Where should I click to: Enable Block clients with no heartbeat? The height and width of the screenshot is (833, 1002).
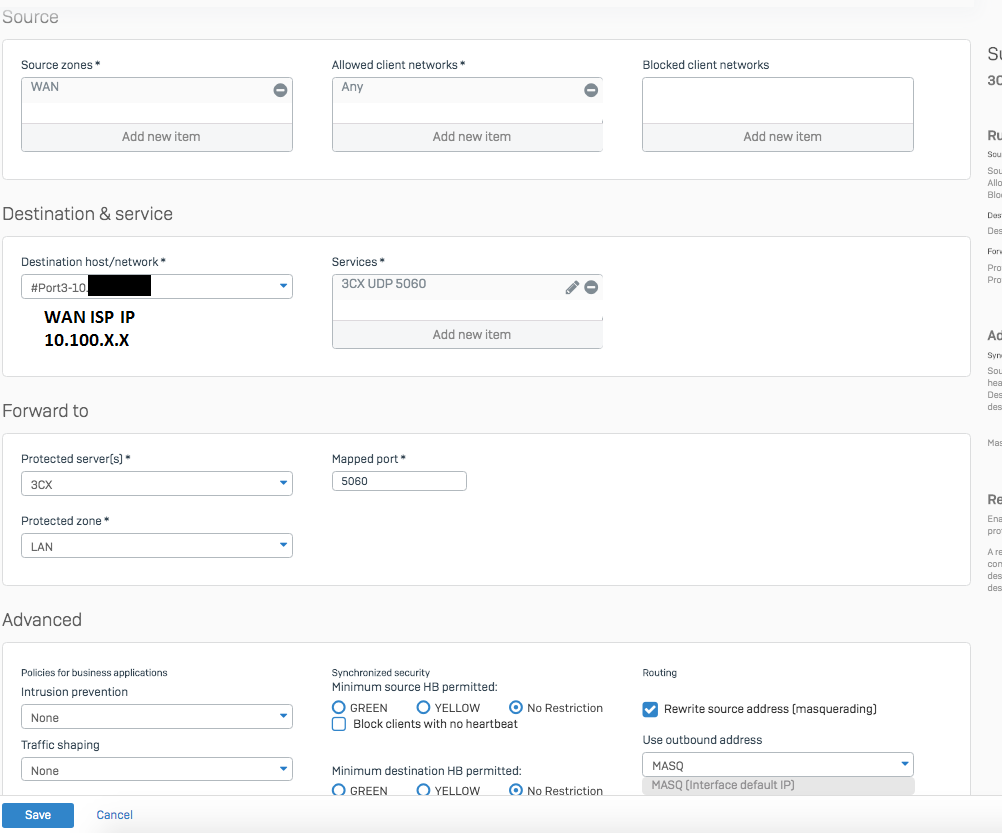tap(339, 724)
